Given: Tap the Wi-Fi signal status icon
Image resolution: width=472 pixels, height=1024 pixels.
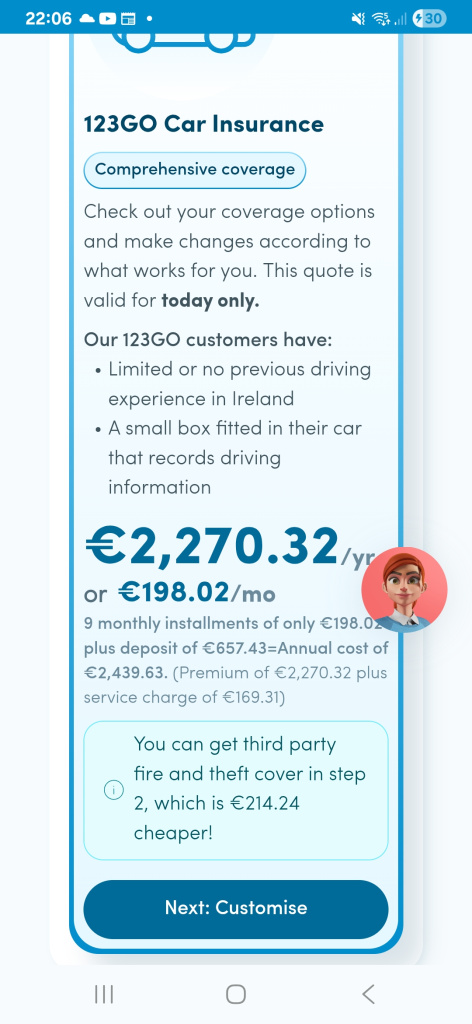Looking at the screenshot, I should tap(380, 19).
